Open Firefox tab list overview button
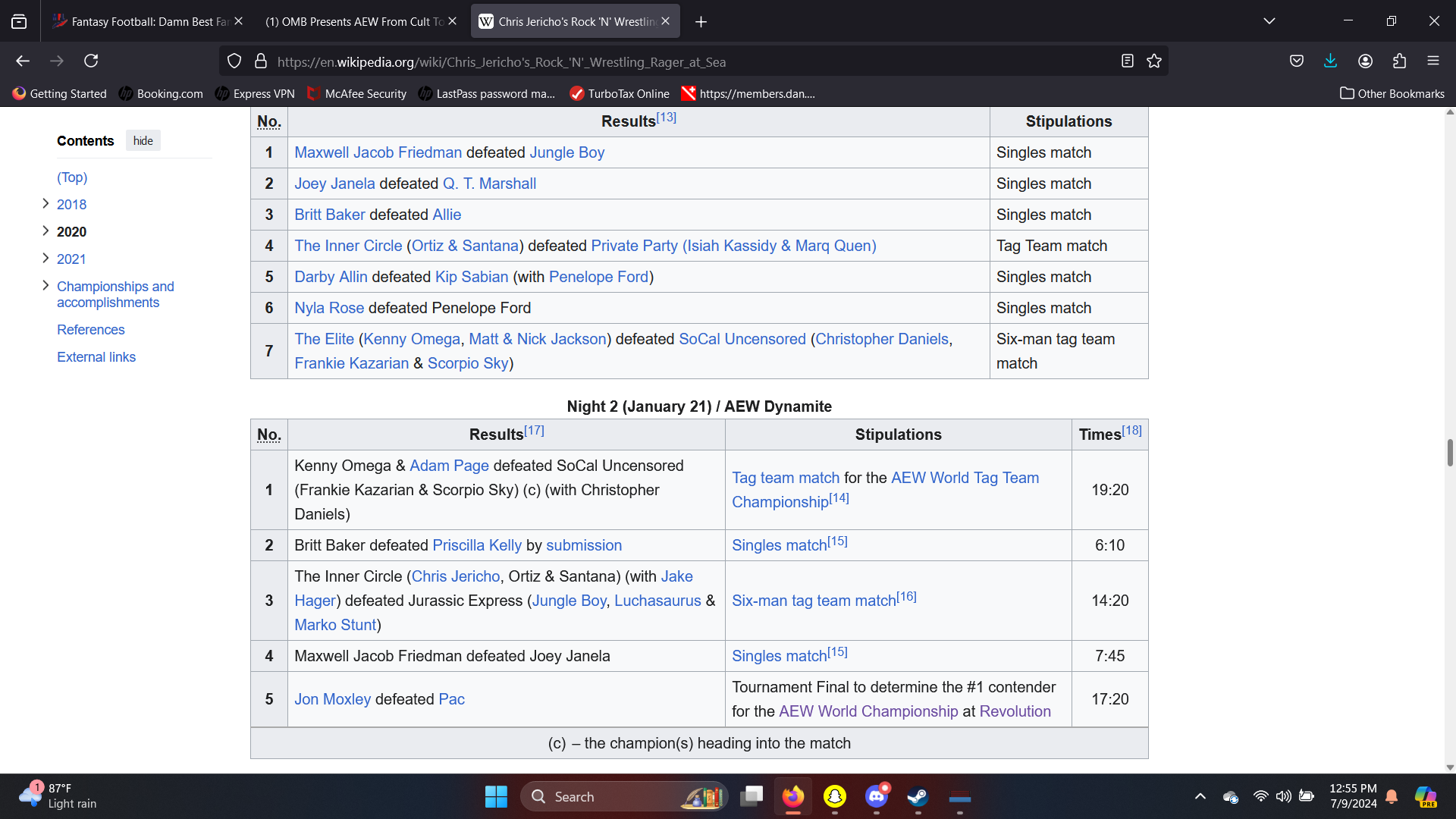The height and width of the screenshot is (819, 1456). click(19, 21)
